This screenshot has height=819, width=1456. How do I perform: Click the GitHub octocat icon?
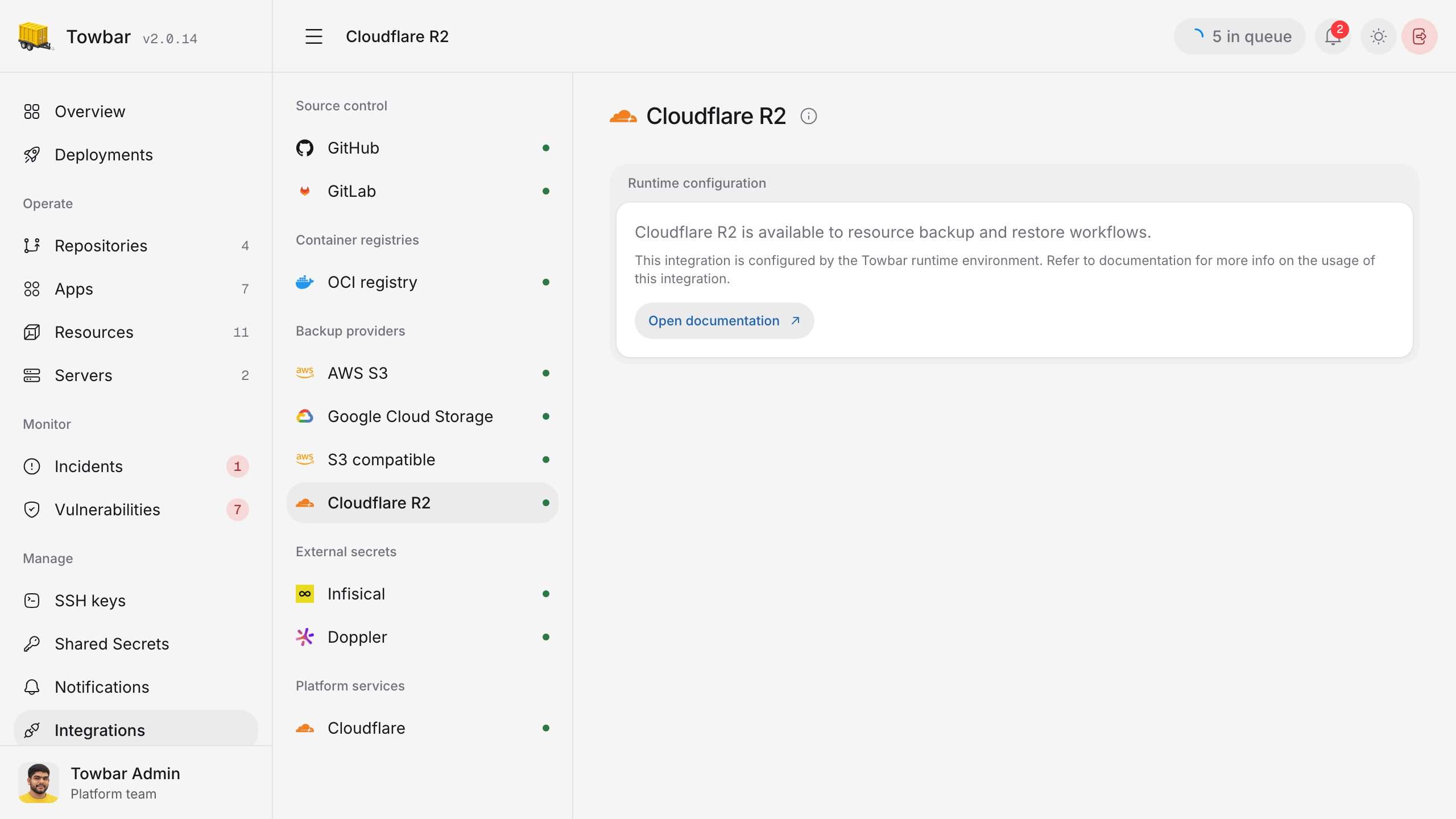coord(305,148)
